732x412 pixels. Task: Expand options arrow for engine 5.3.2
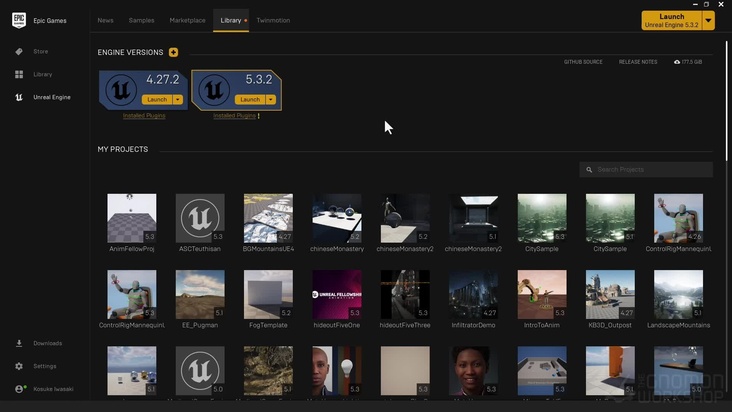click(271, 99)
